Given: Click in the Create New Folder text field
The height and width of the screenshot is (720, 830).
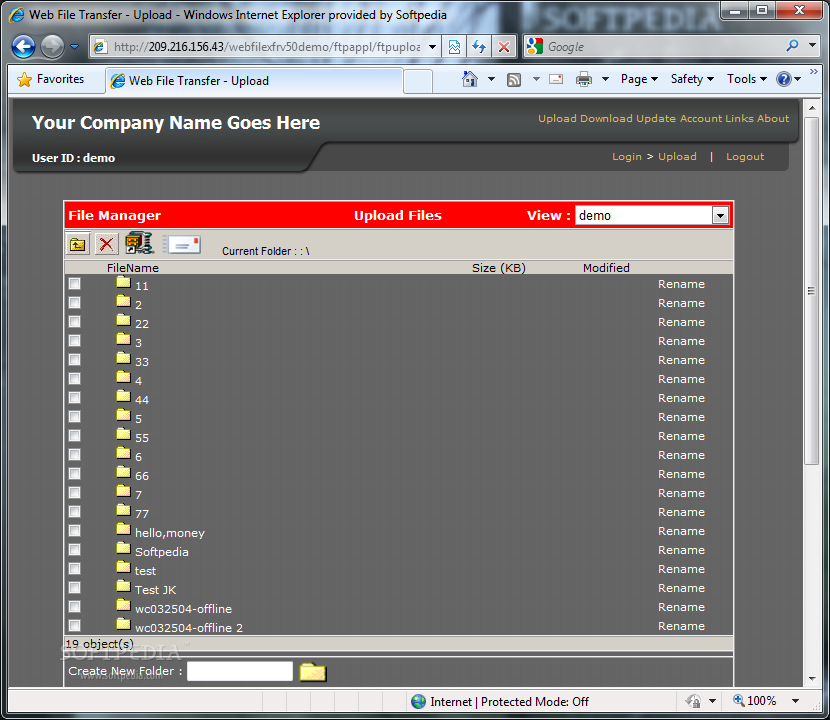Looking at the screenshot, I should [x=240, y=671].
